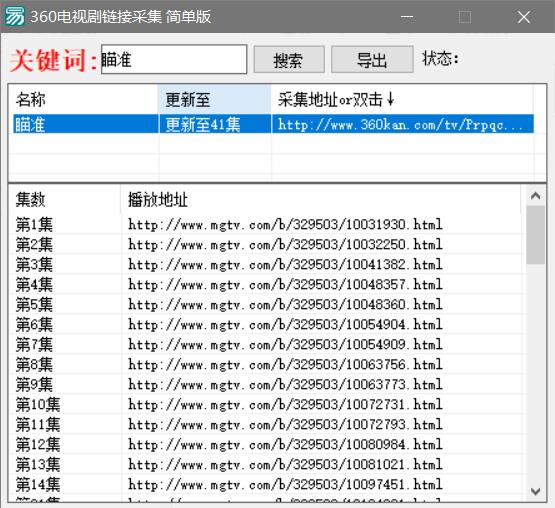Viewport: 555px width, 508px height.
Task: Click the scroll down arrow of episode list
Action: (x=535, y=491)
